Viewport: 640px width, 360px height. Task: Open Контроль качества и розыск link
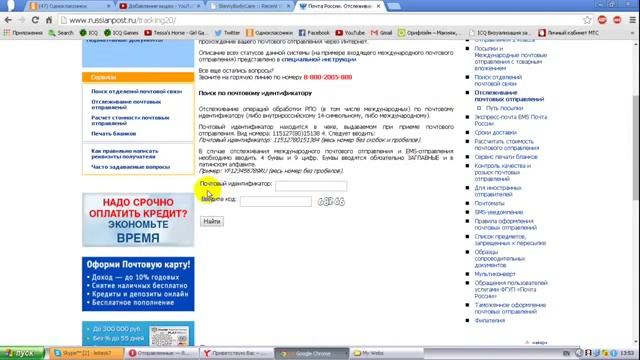[502, 172]
